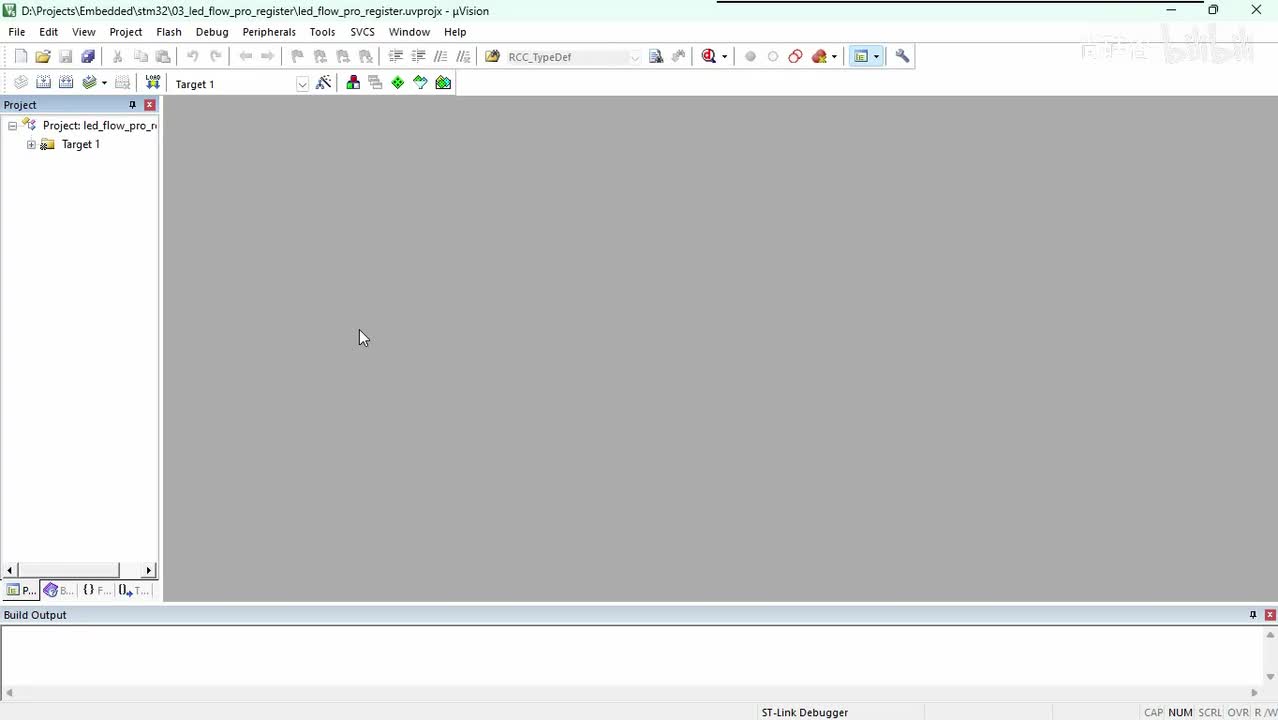Disable all breakpoints icon

click(796, 57)
